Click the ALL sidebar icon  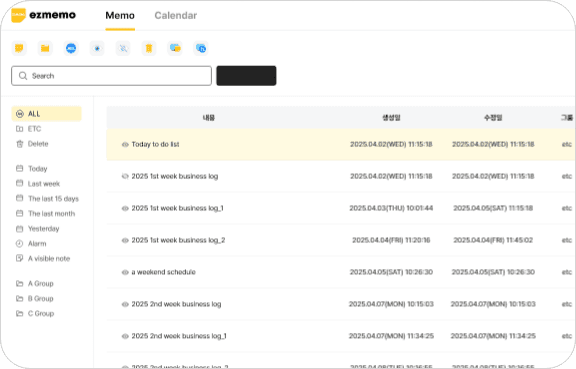(20, 114)
